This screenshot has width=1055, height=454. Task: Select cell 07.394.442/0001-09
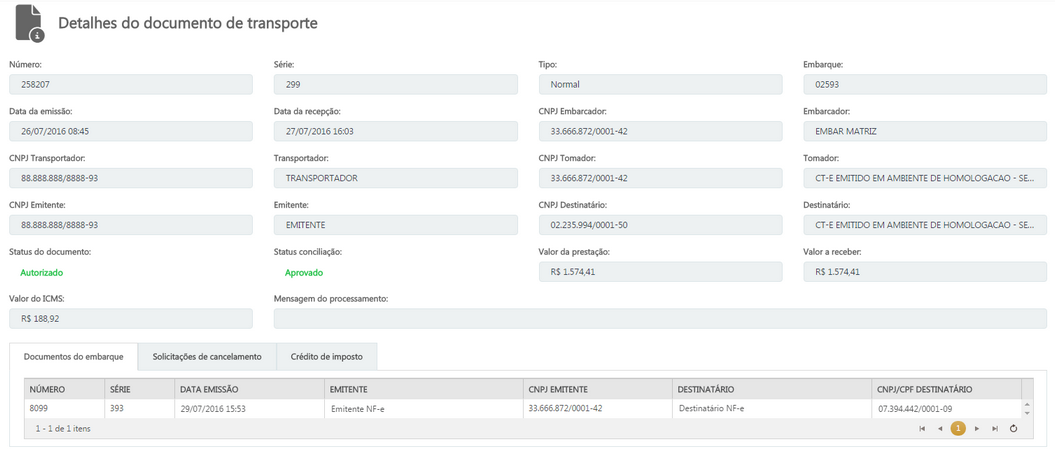pyautogui.click(x=947, y=409)
